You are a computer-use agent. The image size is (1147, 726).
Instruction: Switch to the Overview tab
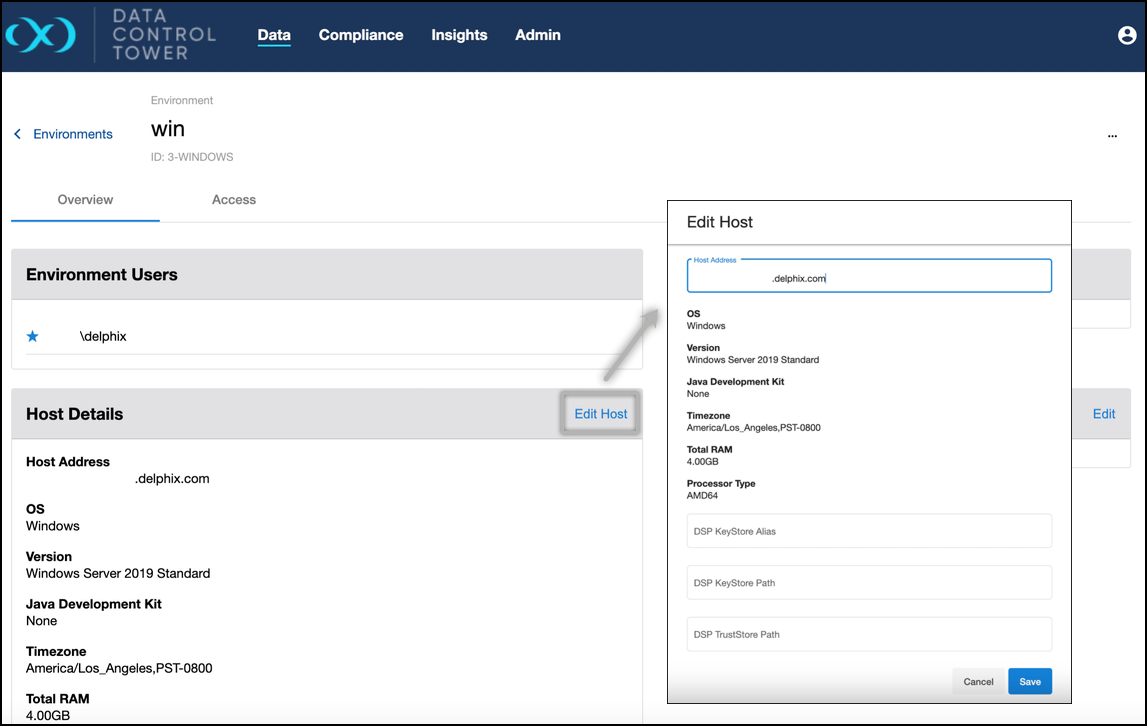click(x=85, y=200)
